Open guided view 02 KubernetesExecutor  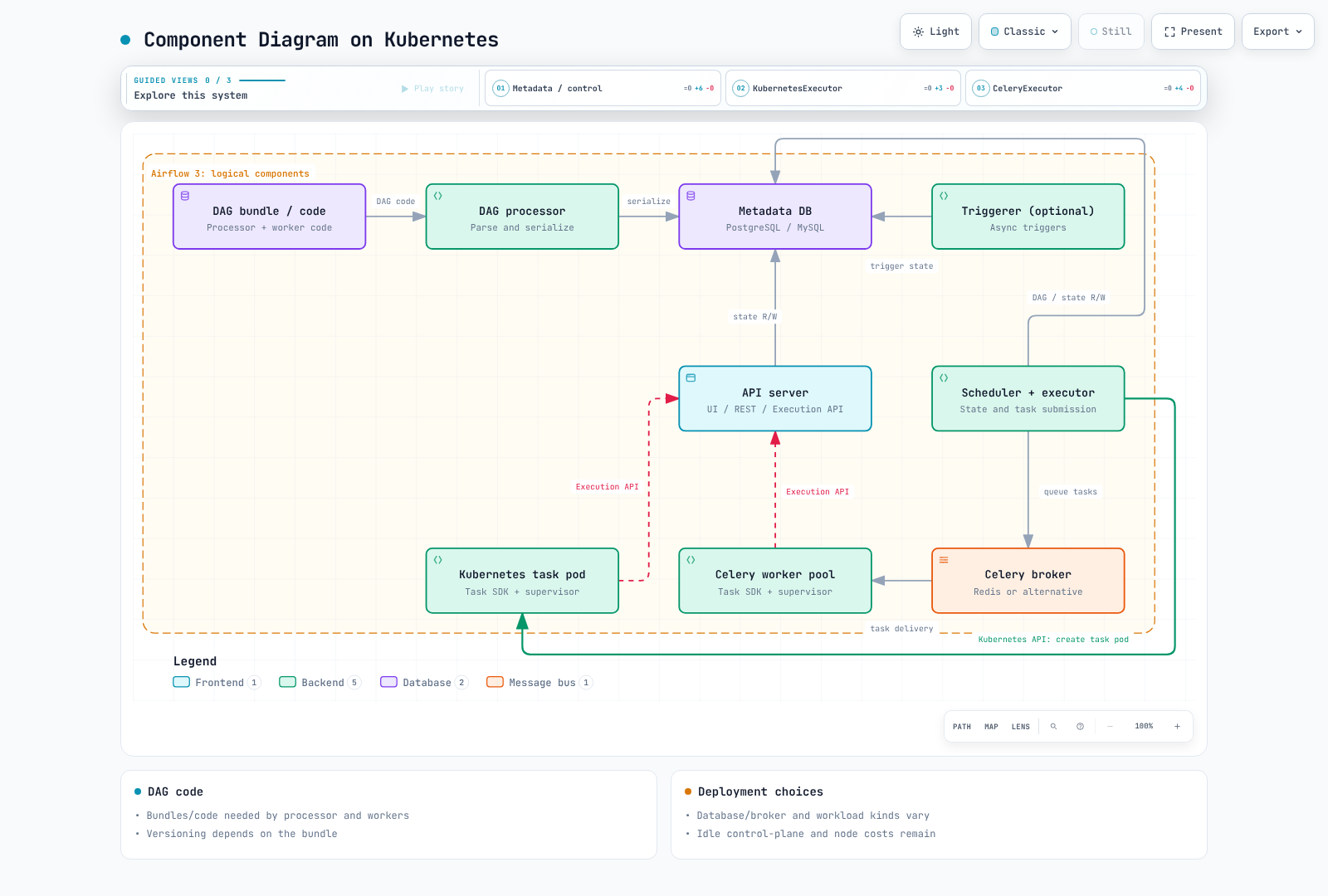(x=843, y=88)
